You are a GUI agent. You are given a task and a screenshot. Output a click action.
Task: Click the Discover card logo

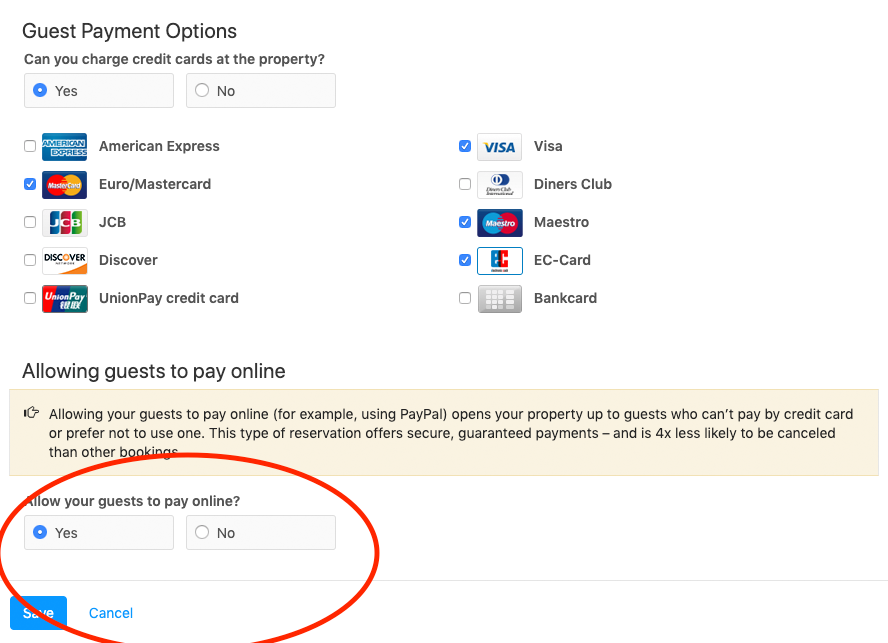(x=65, y=261)
